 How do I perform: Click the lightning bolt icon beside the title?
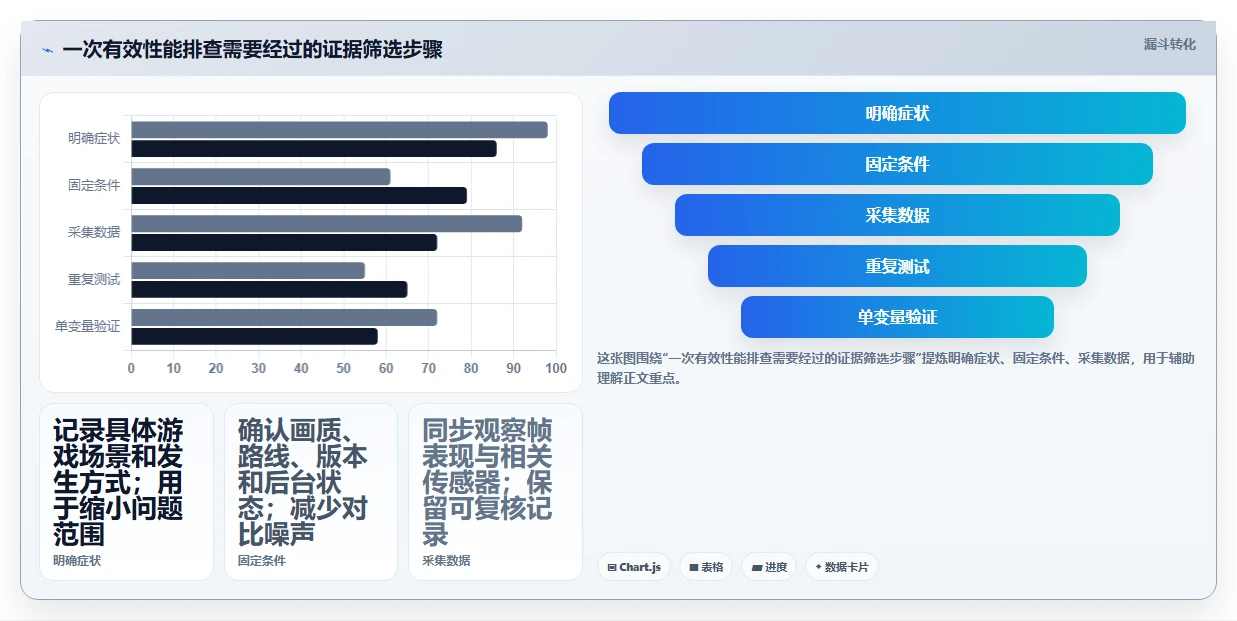[x=47, y=50]
